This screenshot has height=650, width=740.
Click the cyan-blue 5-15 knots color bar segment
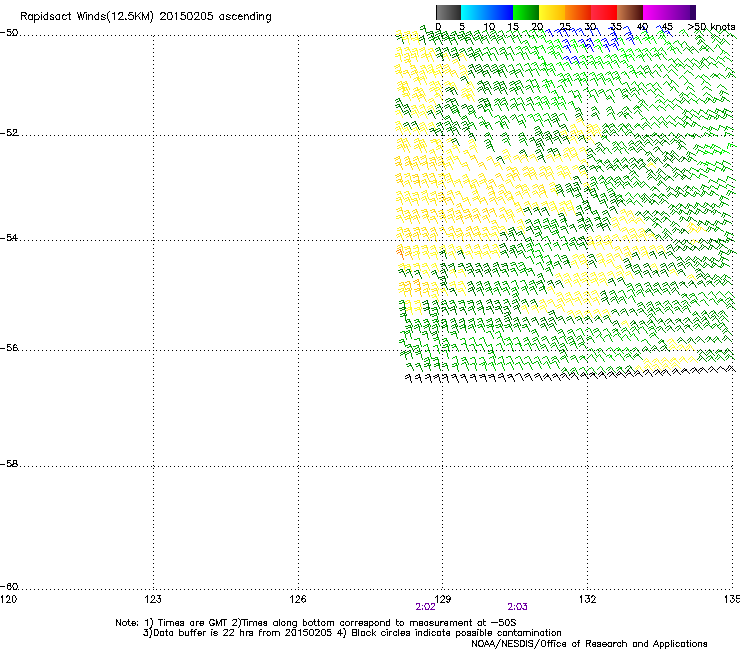pyautogui.click(x=487, y=12)
